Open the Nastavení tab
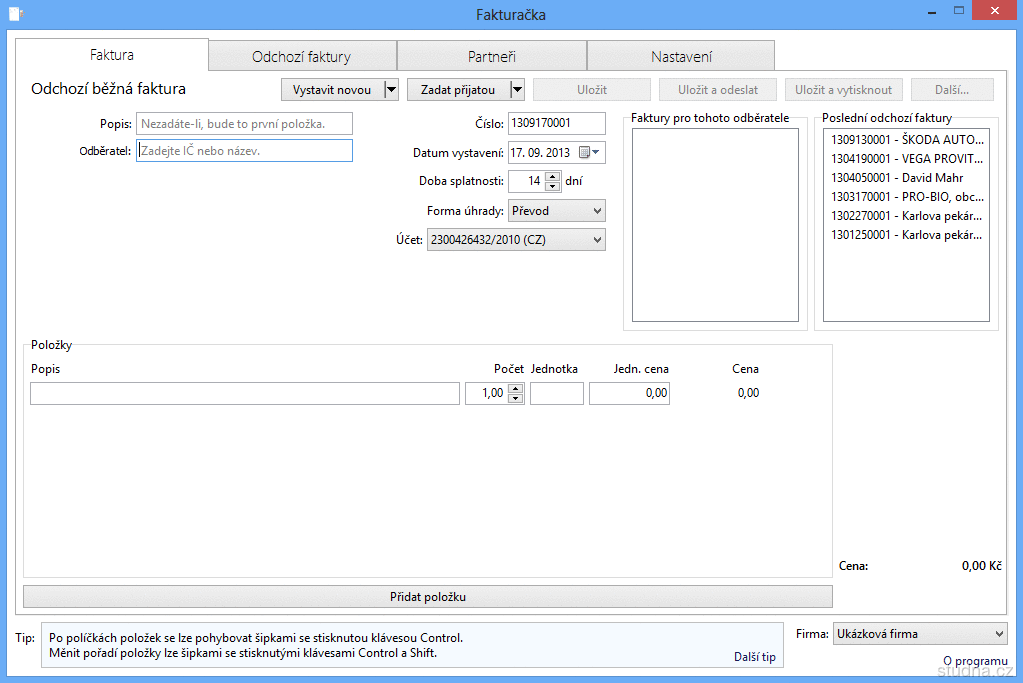Viewport: 1023px width, 683px height. coord(681,57)
